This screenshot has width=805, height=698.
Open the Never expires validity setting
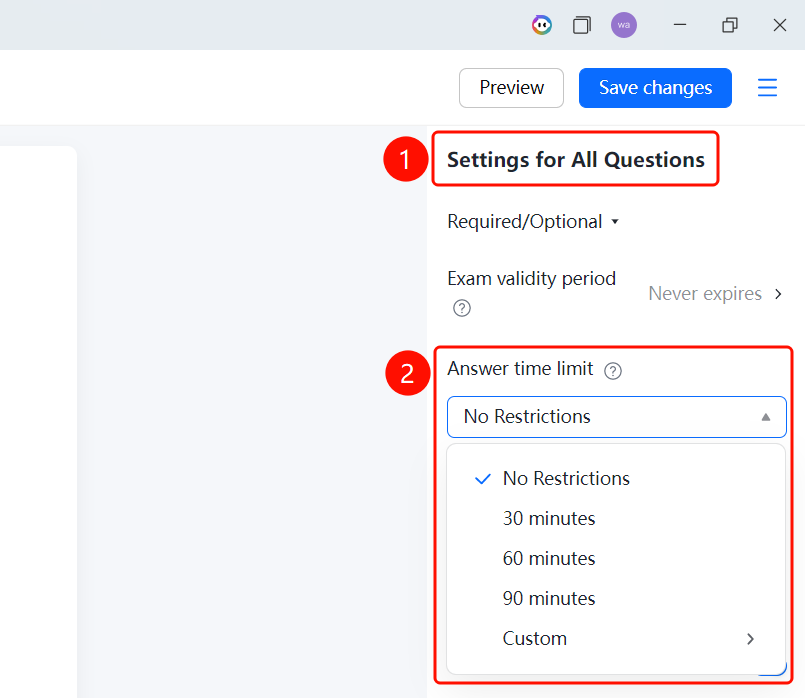click(716, 294)
